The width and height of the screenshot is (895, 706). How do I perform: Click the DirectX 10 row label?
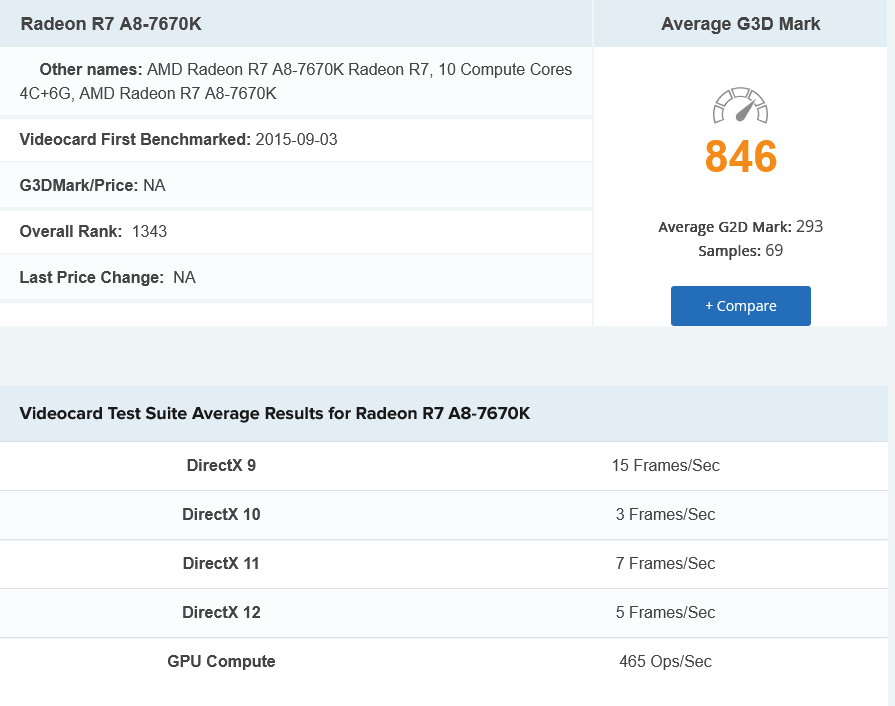(x=221, y=515)
